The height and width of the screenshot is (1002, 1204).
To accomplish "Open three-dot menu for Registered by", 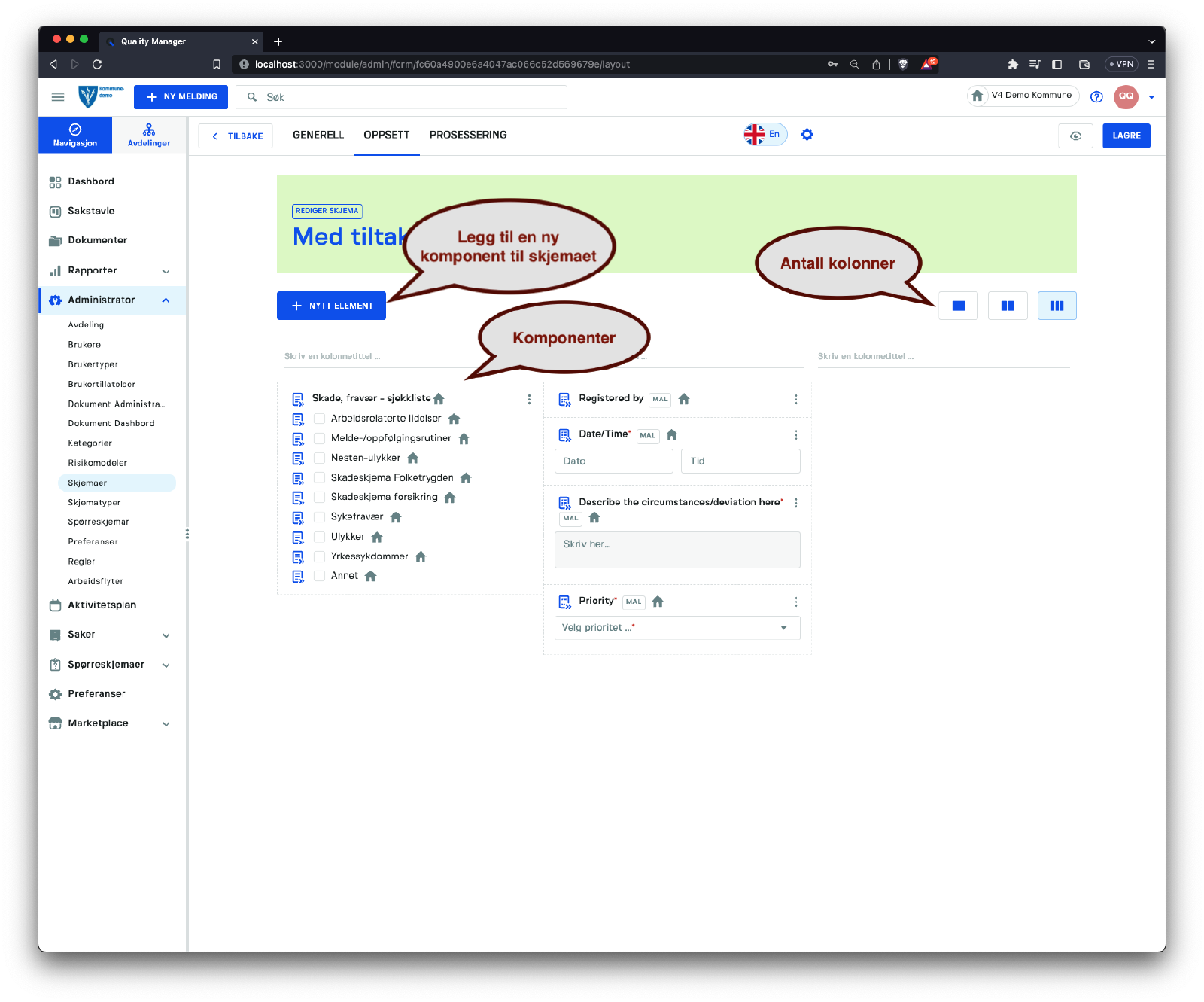I will point(795,400).
